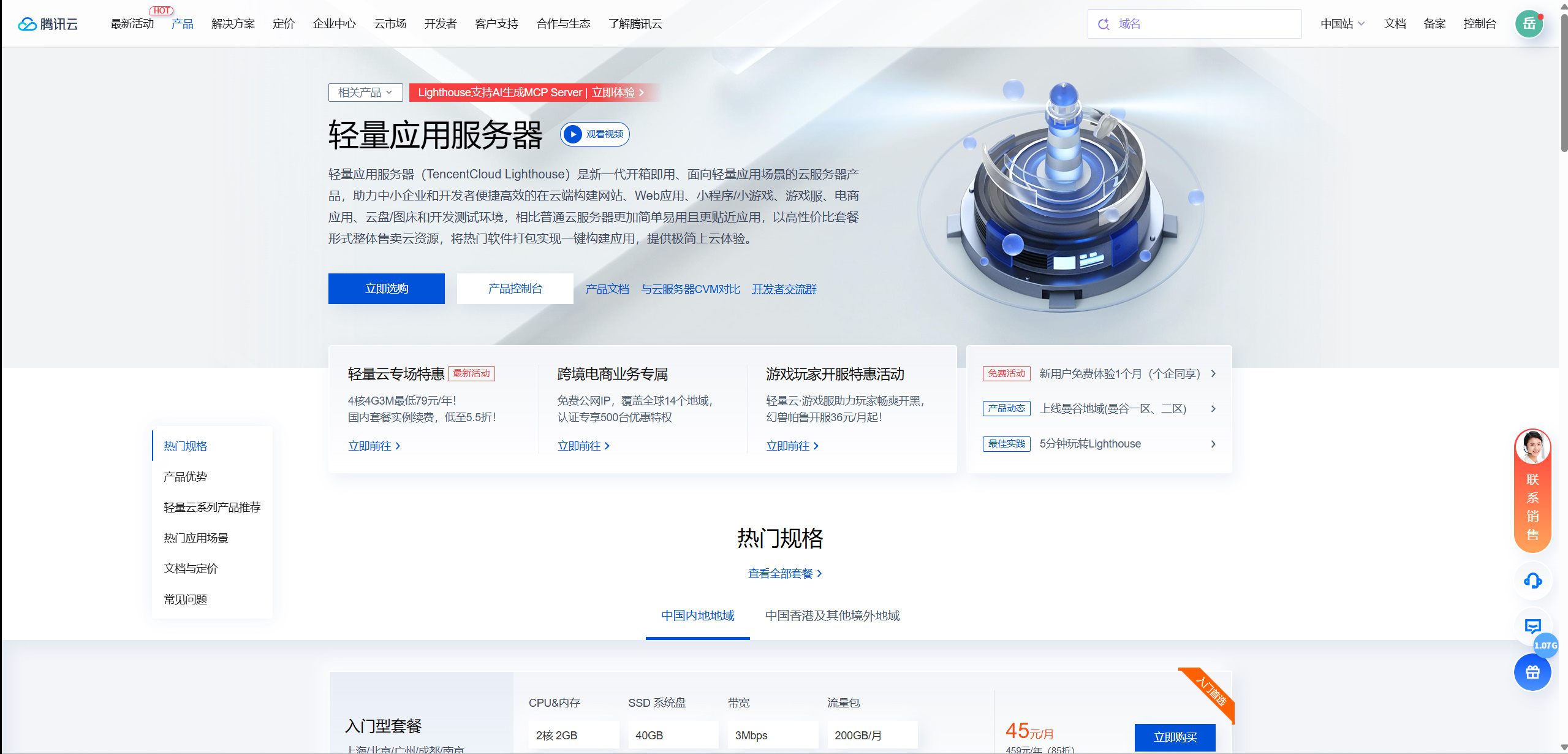Viewport: 1568px width, 754px height.
Task: Open 与云服务器CVM对比 link
Action: [691, 289]
